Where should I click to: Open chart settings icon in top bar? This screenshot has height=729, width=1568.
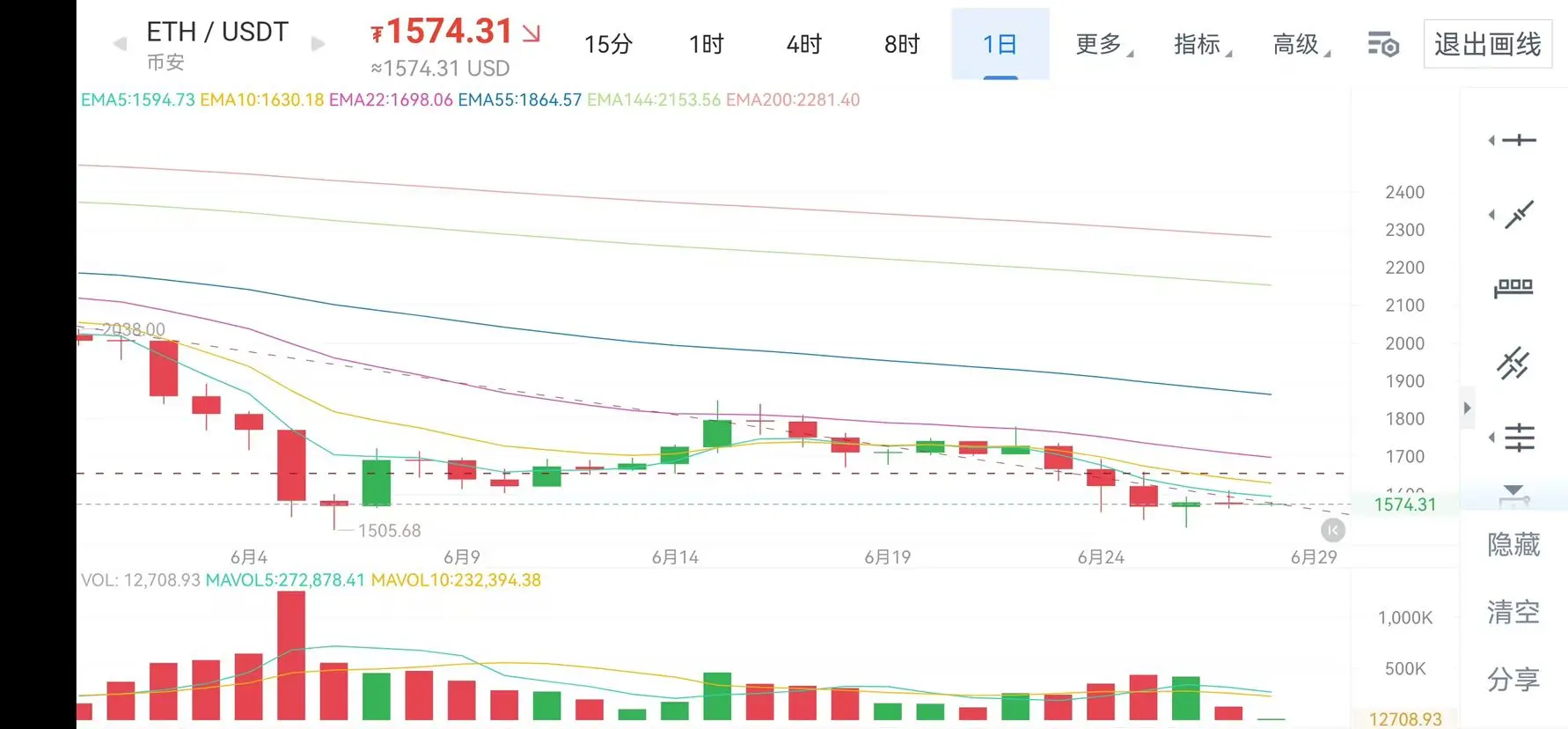click(1383, 44)
